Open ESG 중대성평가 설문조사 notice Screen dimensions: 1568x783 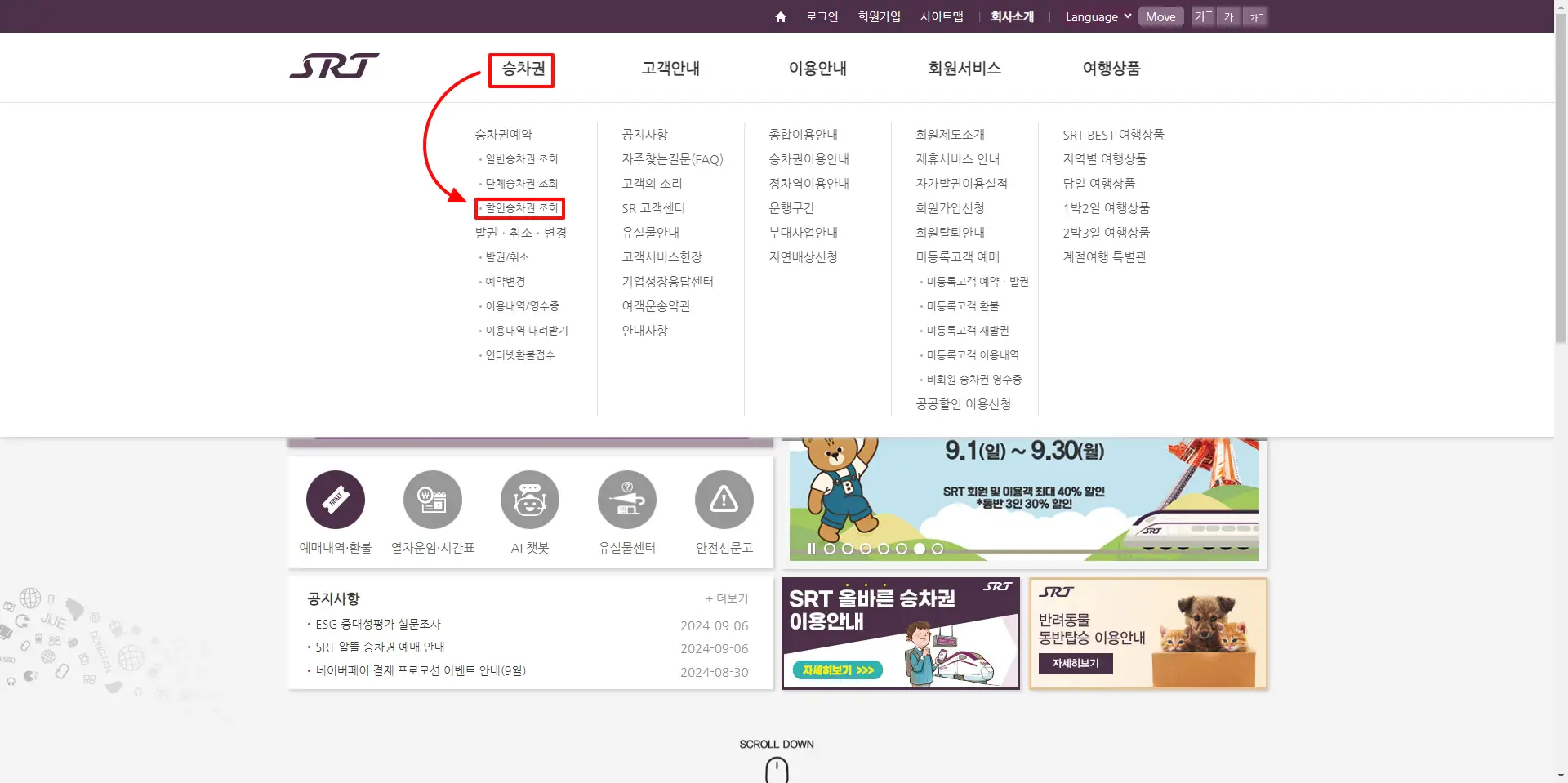pyautogui.click(x=378, y=624)
